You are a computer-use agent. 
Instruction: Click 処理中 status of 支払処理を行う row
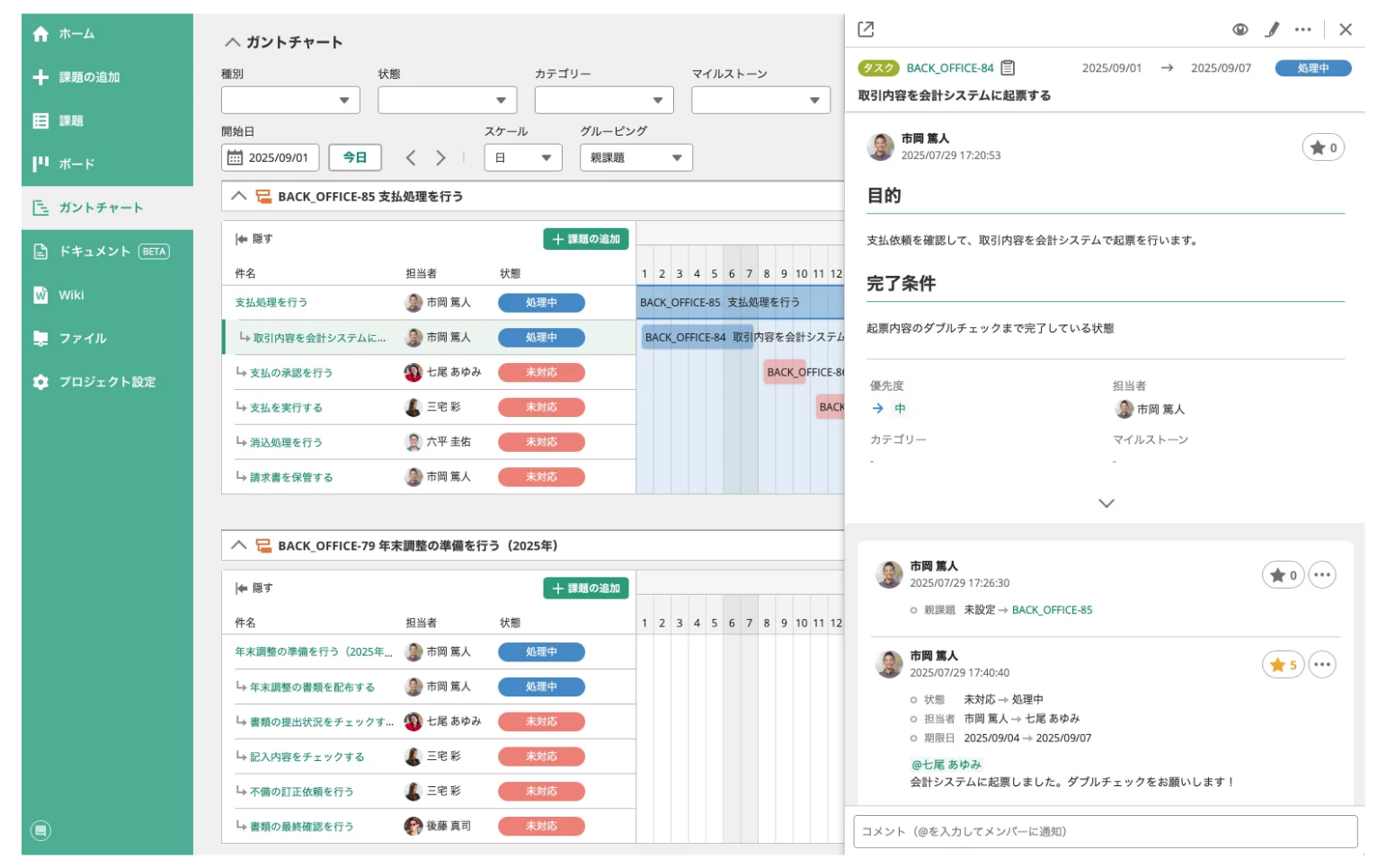point(541,303)
